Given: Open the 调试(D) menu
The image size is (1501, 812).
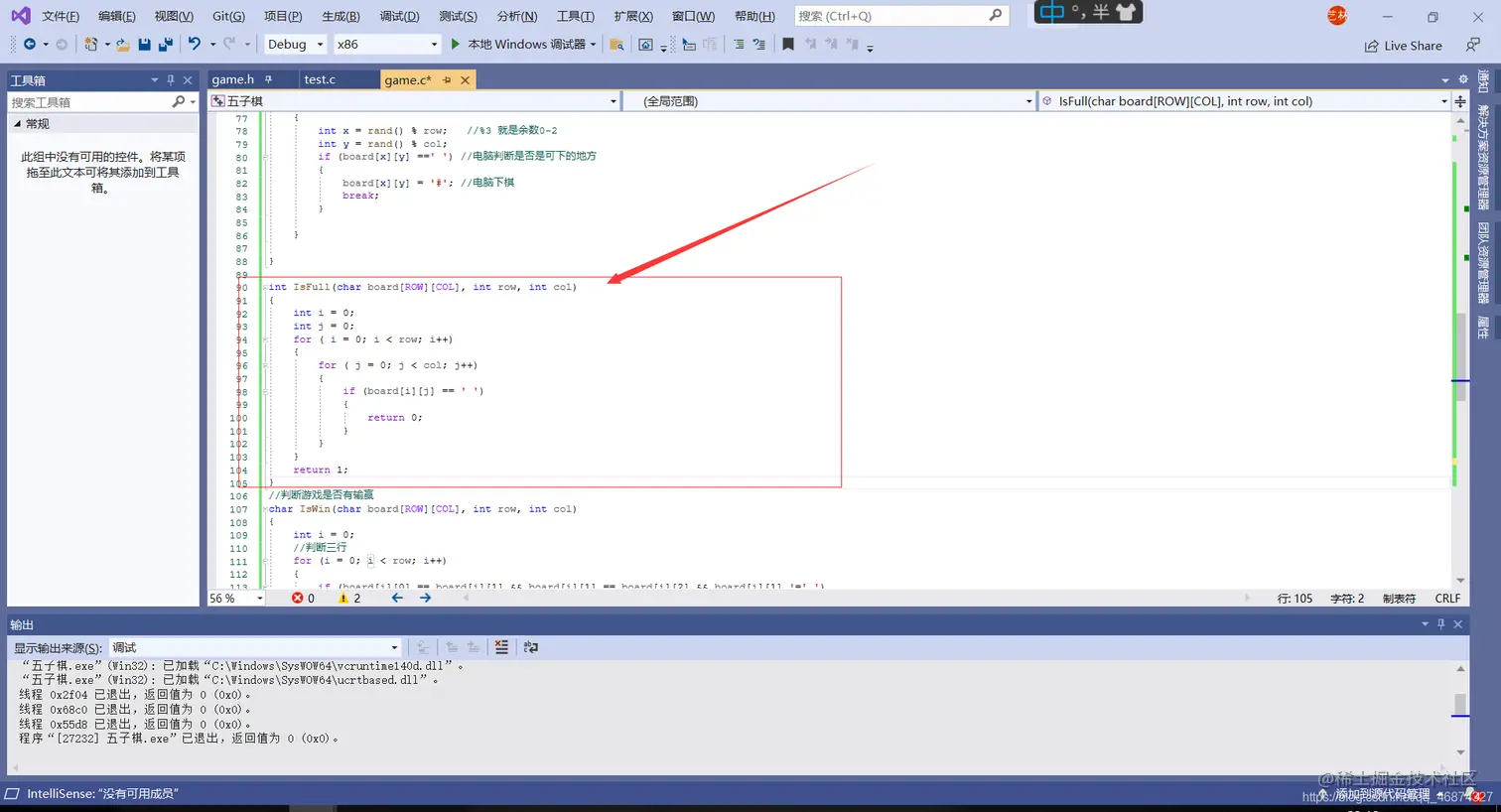Looking at the screenshot, I should [399, 16].
